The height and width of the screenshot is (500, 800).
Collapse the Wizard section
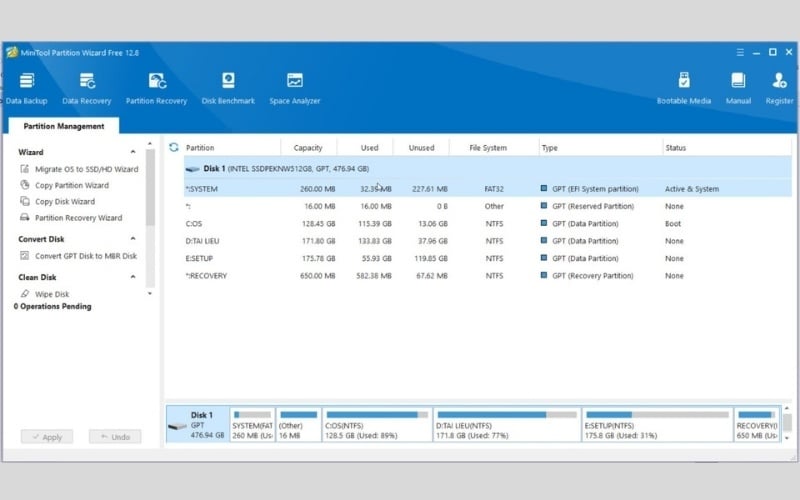[x=134, y=153]
